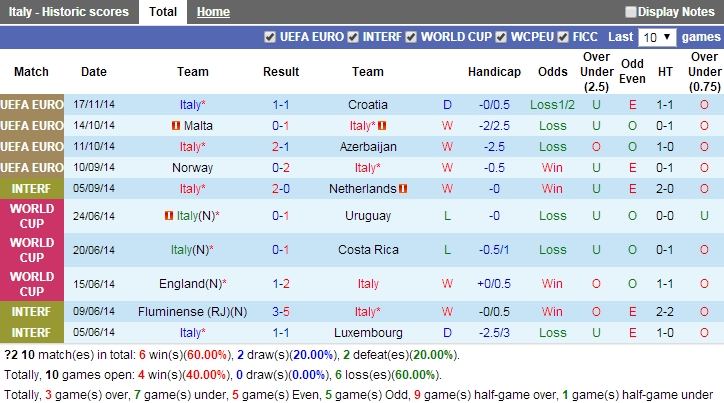The width and height of the screenshot is (724, 403).
Task: Open the 3-5 result score link
Action: coord(281,312)
